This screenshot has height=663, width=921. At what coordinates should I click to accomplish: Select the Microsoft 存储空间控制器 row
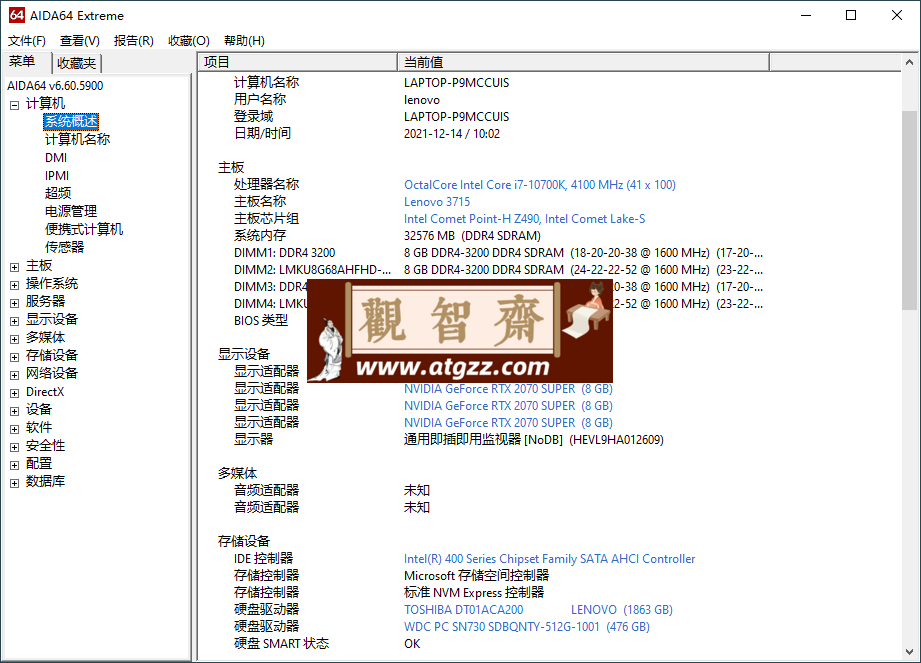[x=391, y=576]
